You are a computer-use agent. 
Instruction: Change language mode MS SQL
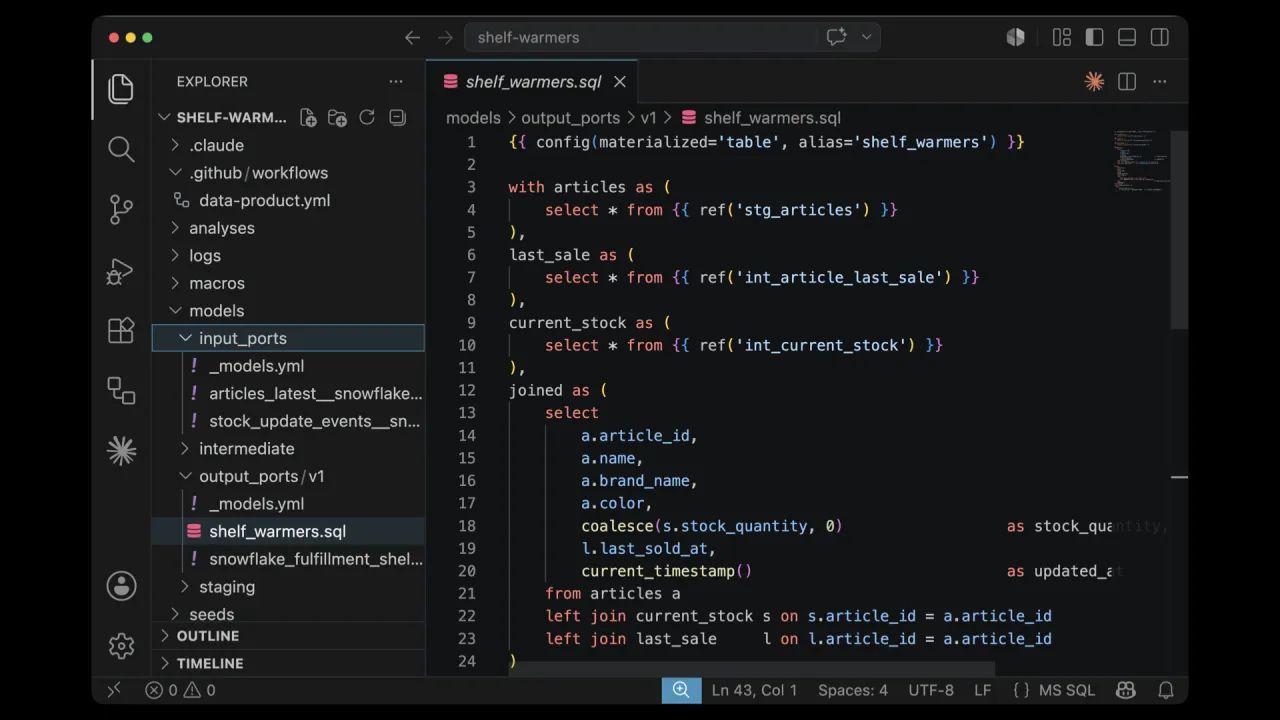pyautogui.click(x=1067, y=690)
